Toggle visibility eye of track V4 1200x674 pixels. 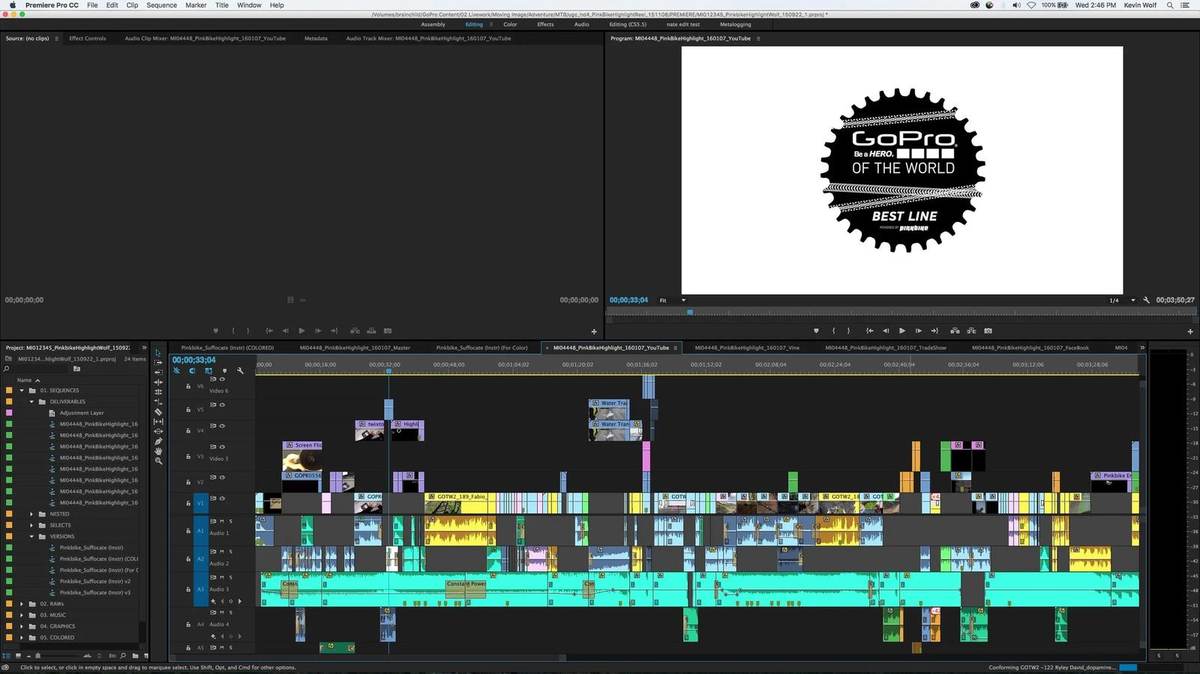click(222, 426)
